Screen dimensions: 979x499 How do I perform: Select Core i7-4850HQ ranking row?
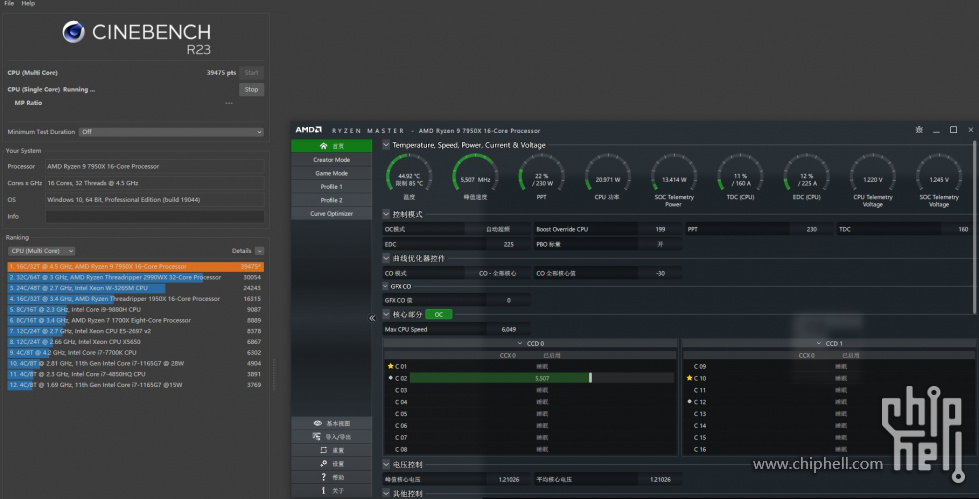(135, 374)
